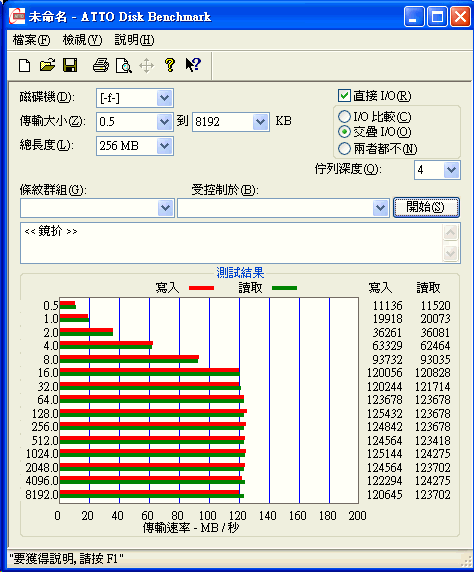474x572 pixels.
Task: Click the Print toolbar icon
Action: [x=101, y=65]
